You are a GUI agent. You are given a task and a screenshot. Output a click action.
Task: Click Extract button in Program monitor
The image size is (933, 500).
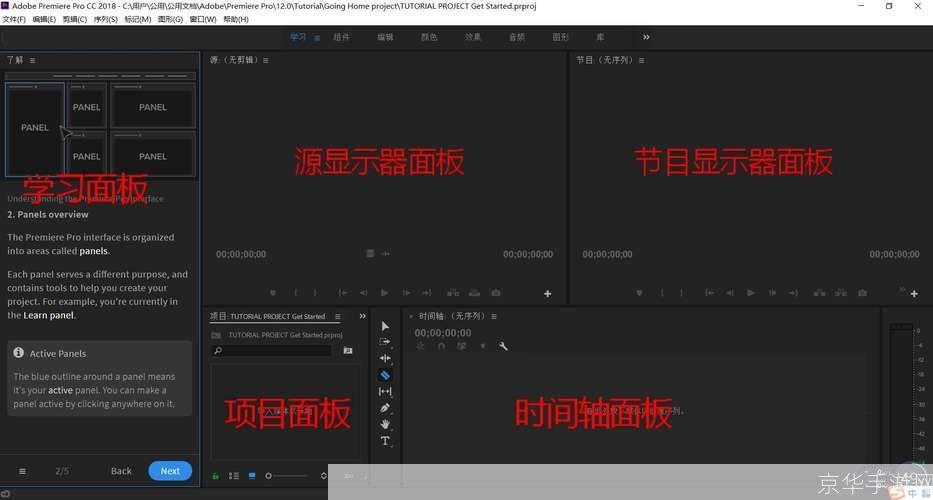[841, 293]
